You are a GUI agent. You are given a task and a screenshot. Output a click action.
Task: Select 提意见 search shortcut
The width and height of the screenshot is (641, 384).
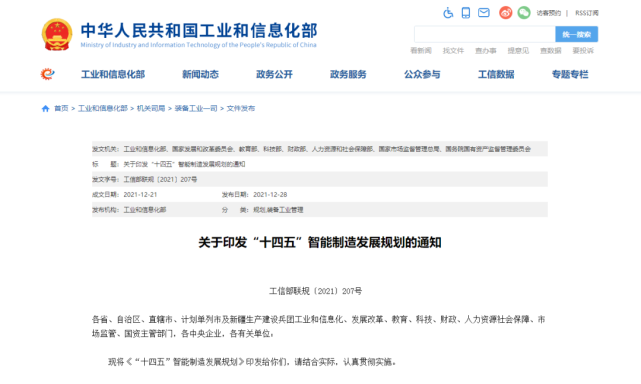[518, 51]
